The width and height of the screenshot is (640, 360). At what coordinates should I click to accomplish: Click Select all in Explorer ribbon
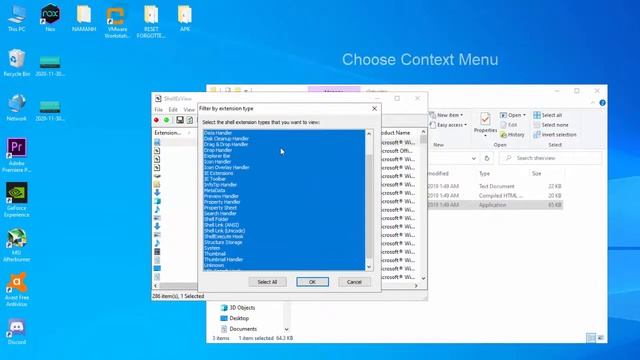pyautogui.click(x=547, y=115)
